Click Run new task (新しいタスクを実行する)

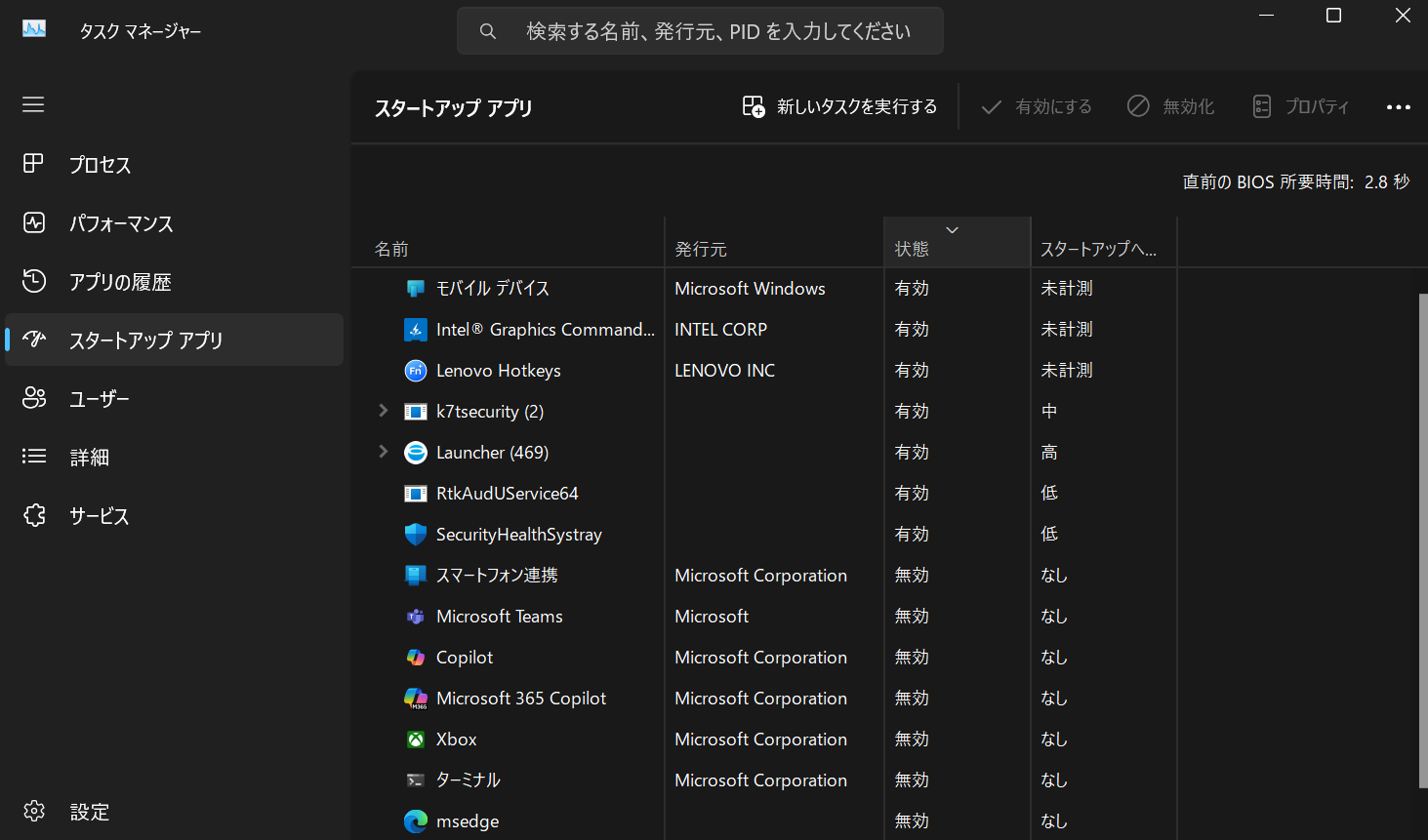[839, 107]
